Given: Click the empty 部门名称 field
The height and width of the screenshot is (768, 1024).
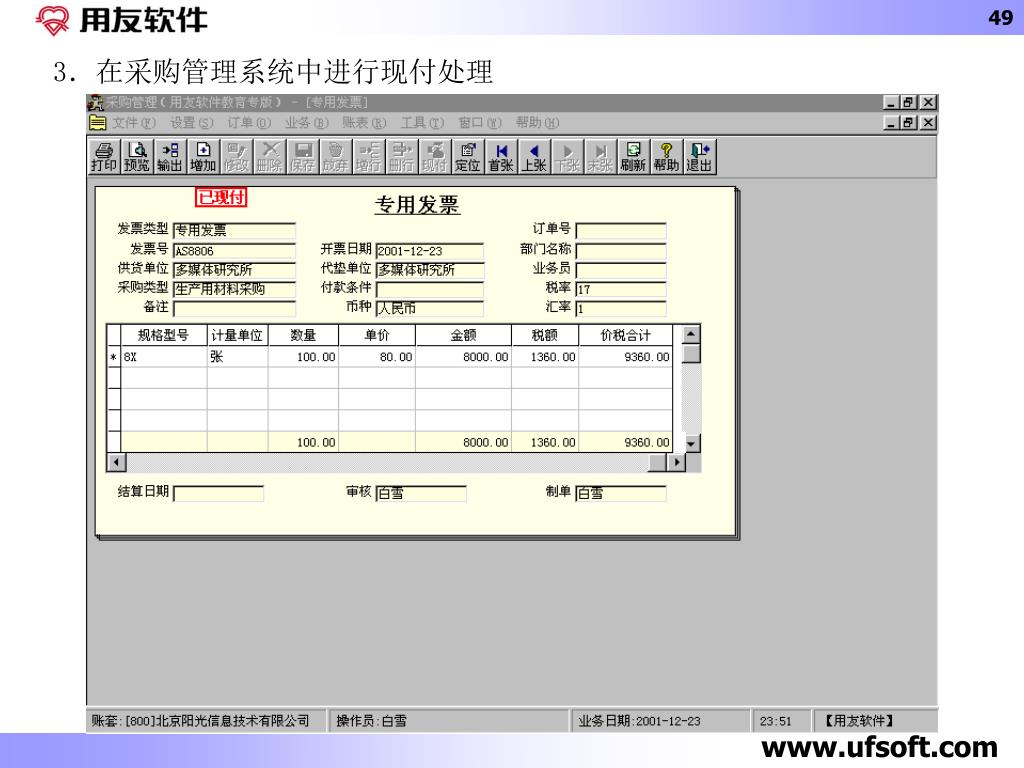Looking at the screenshot, I should coord(620,251).
